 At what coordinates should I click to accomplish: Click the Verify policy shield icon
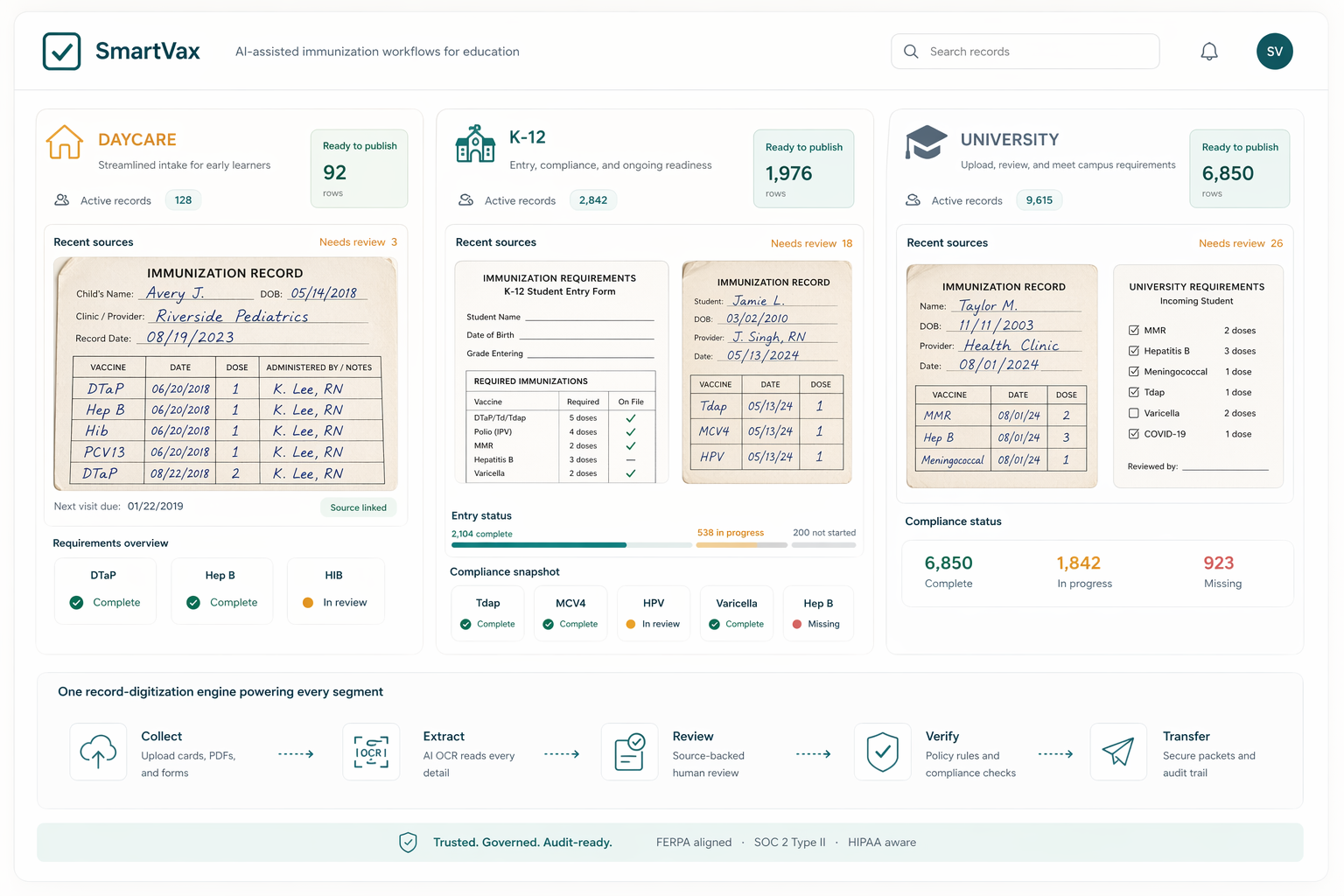[882, 752]
